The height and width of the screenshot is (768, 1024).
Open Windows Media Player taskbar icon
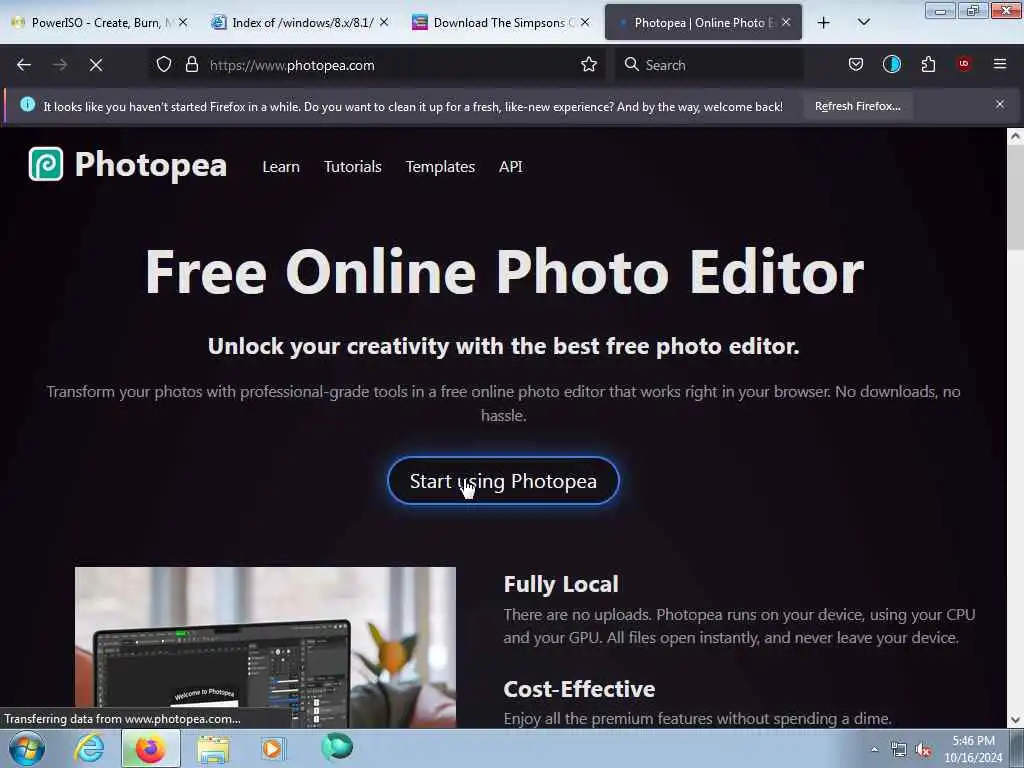pos(273,748)
